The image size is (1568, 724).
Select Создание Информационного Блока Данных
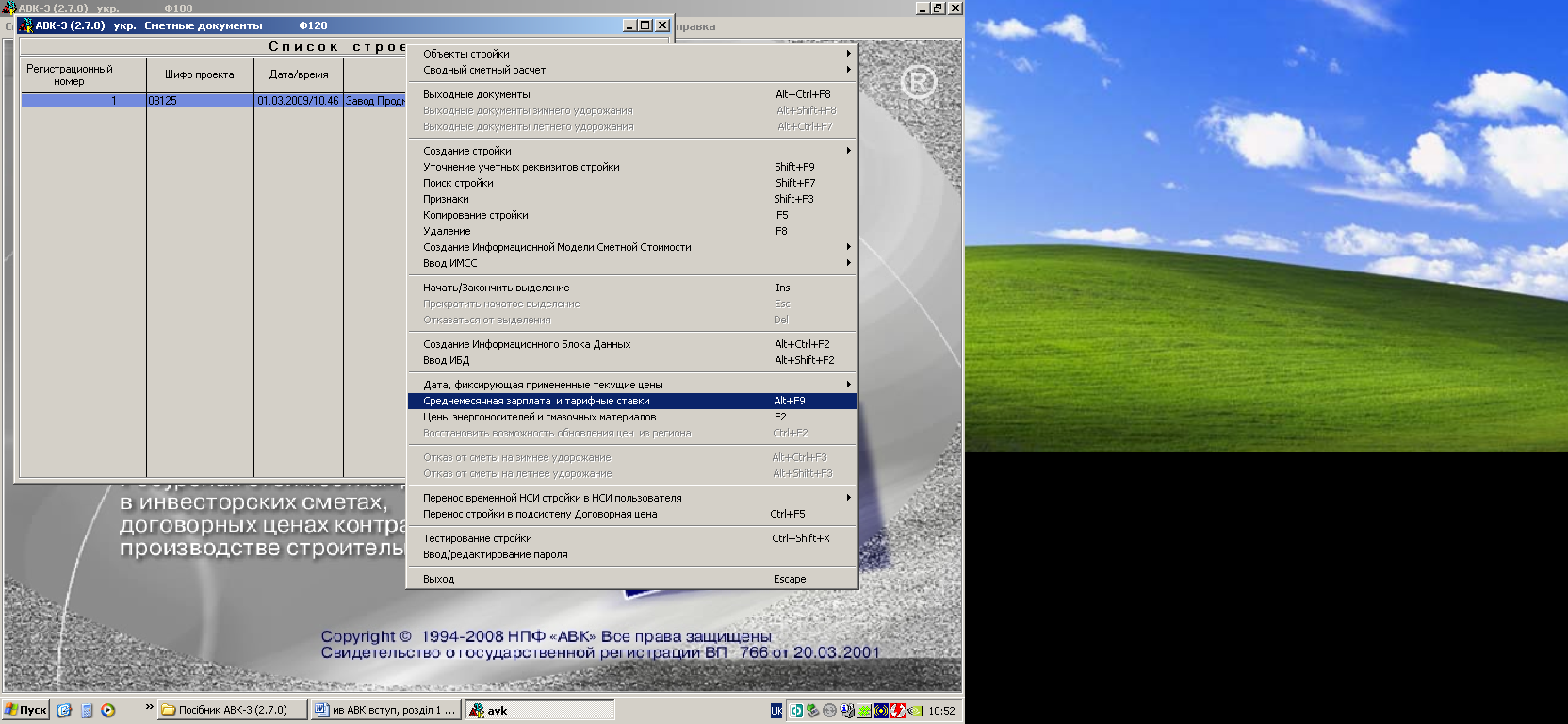[x=632, y=344]
